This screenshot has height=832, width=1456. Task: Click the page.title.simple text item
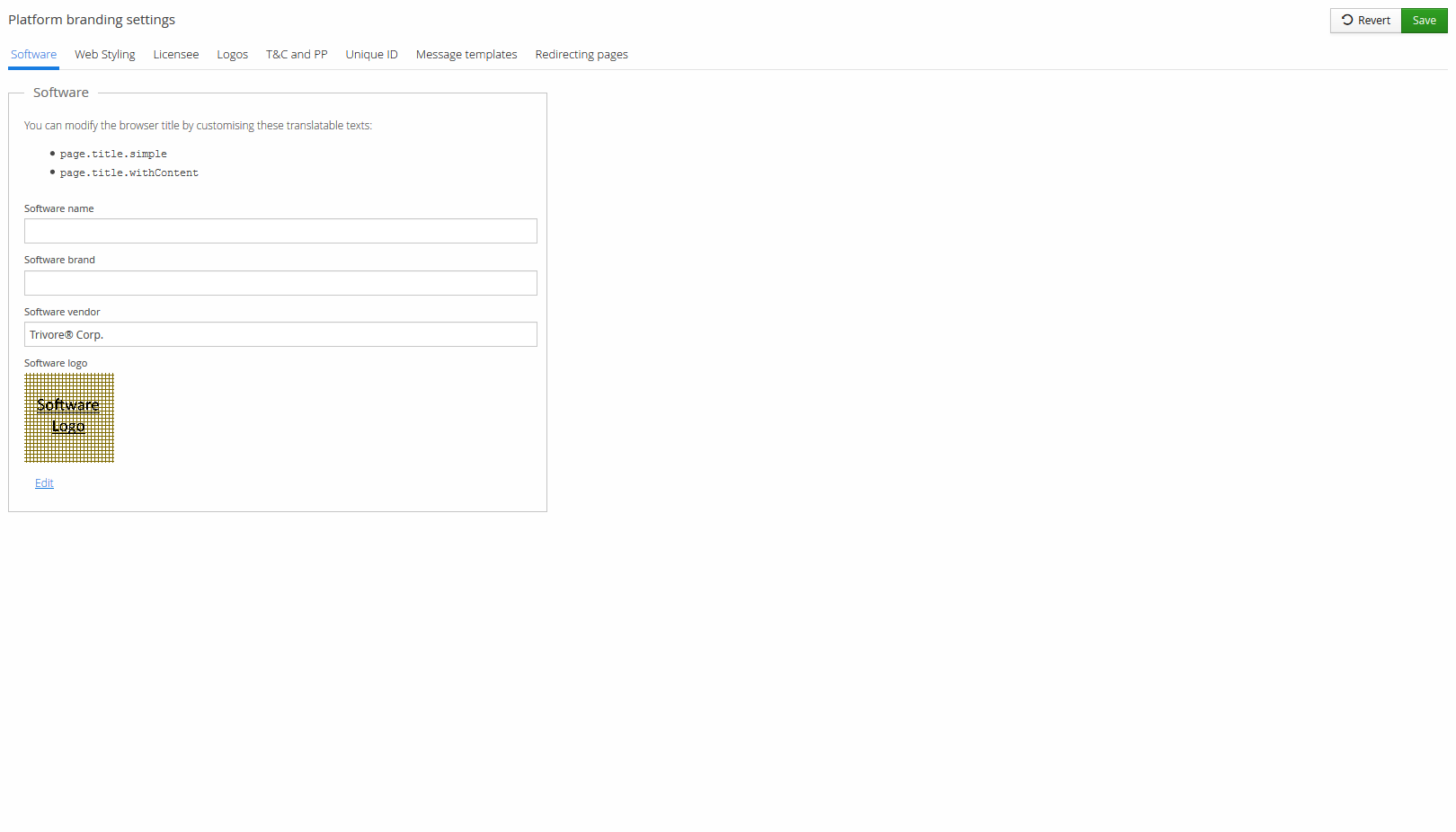click(113, 155)
